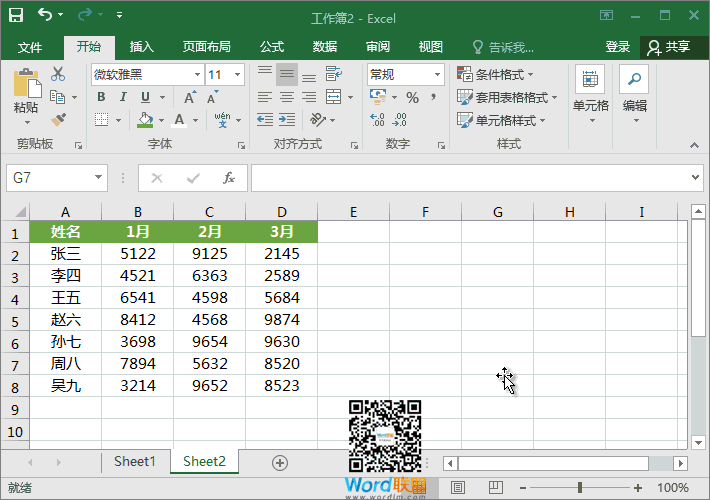Switch to the Sheet1 worksheet tab
Viewport: 710px width, 500px height.
point(135,462)
